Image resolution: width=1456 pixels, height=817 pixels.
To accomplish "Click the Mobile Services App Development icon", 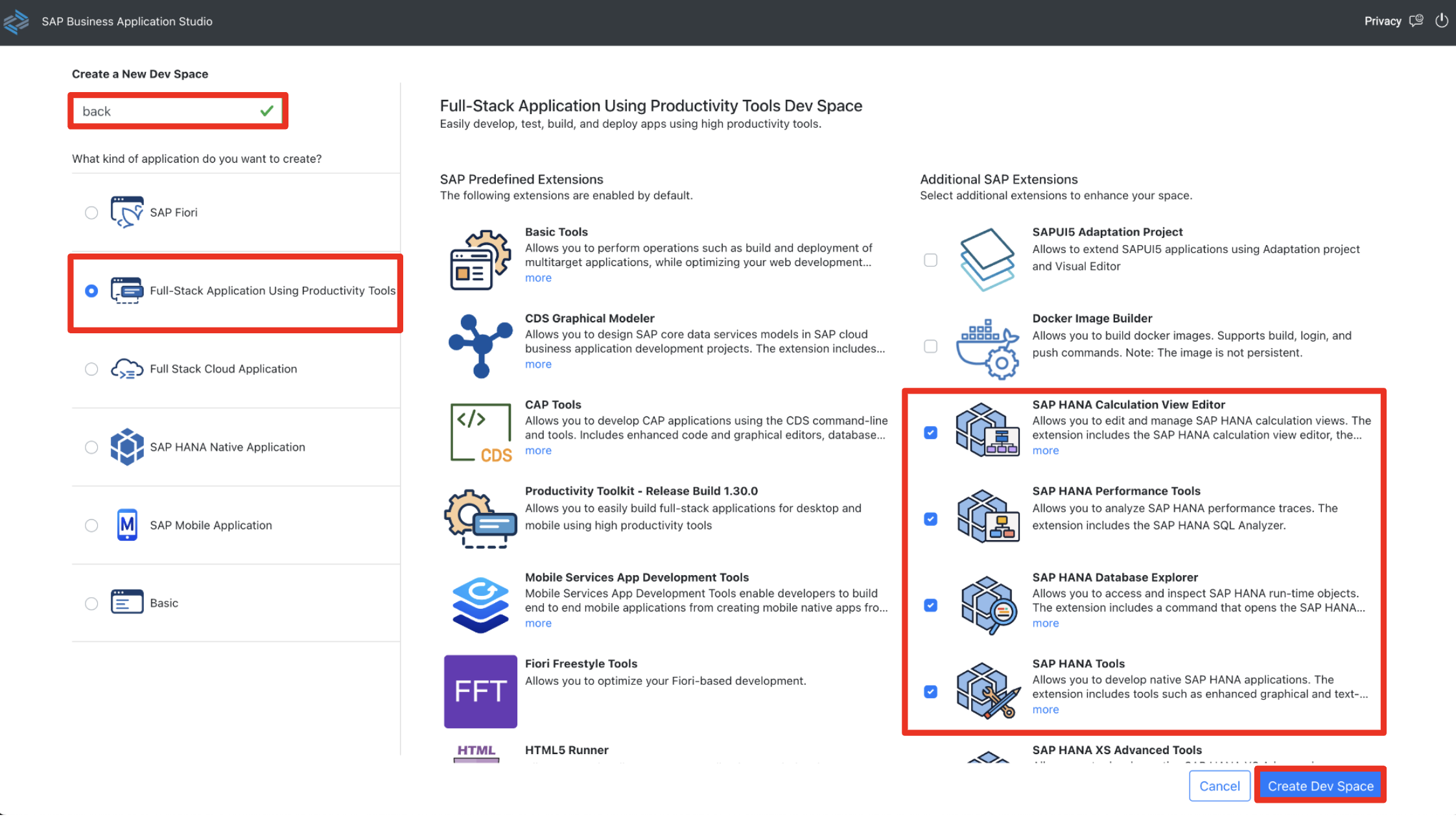I will tap(480, 604).
